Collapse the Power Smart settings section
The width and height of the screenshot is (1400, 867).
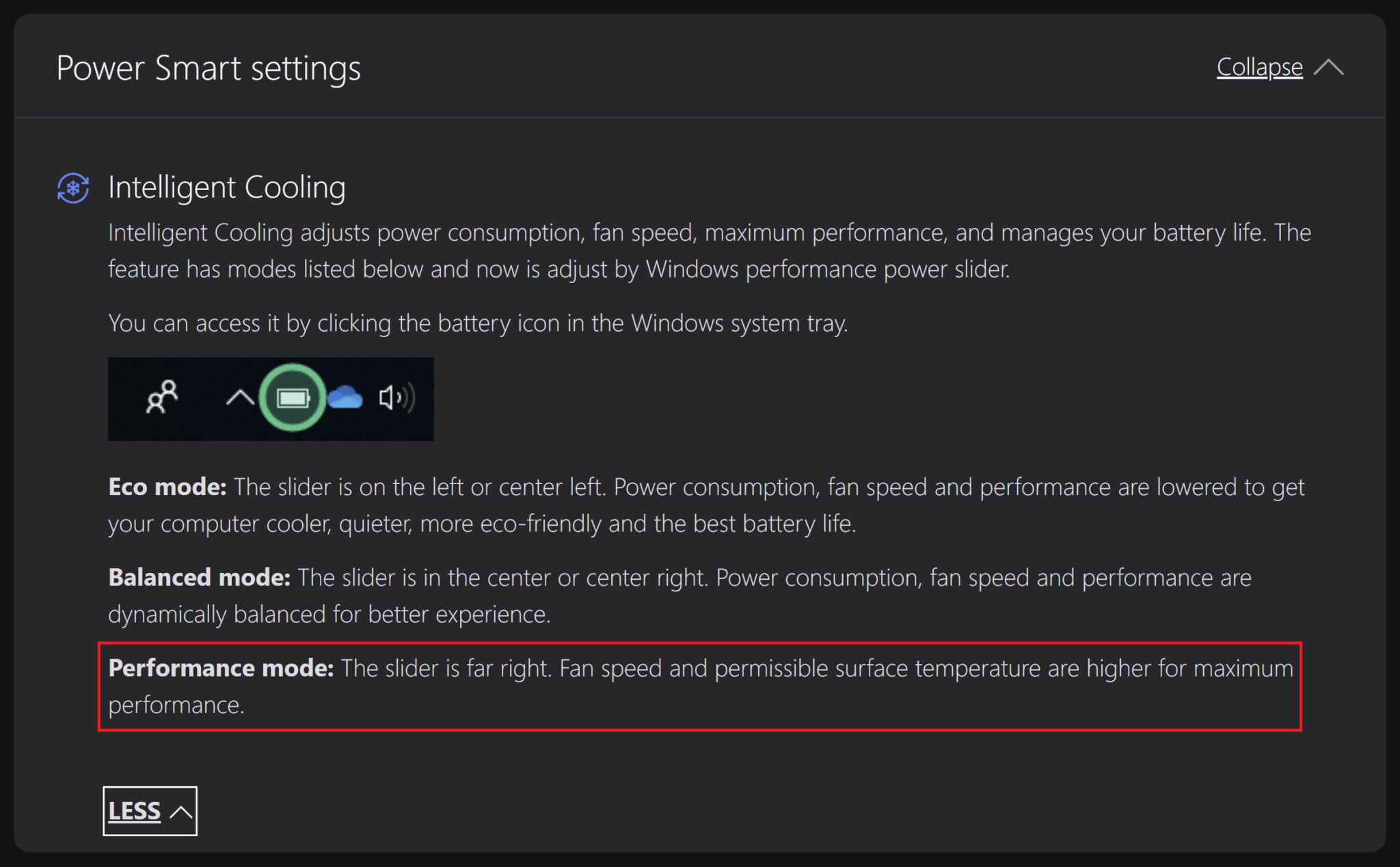click(x=1259, y=68)
